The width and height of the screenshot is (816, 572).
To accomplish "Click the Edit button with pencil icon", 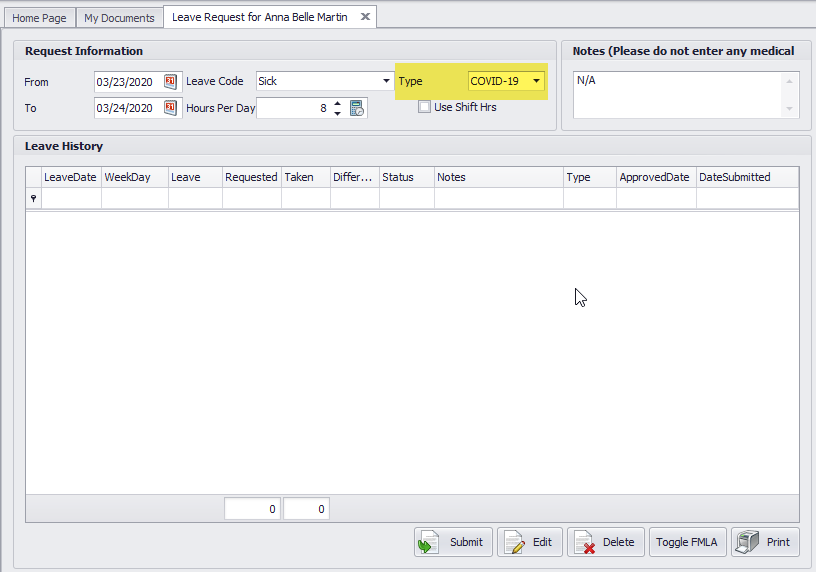I will (529, 542).
